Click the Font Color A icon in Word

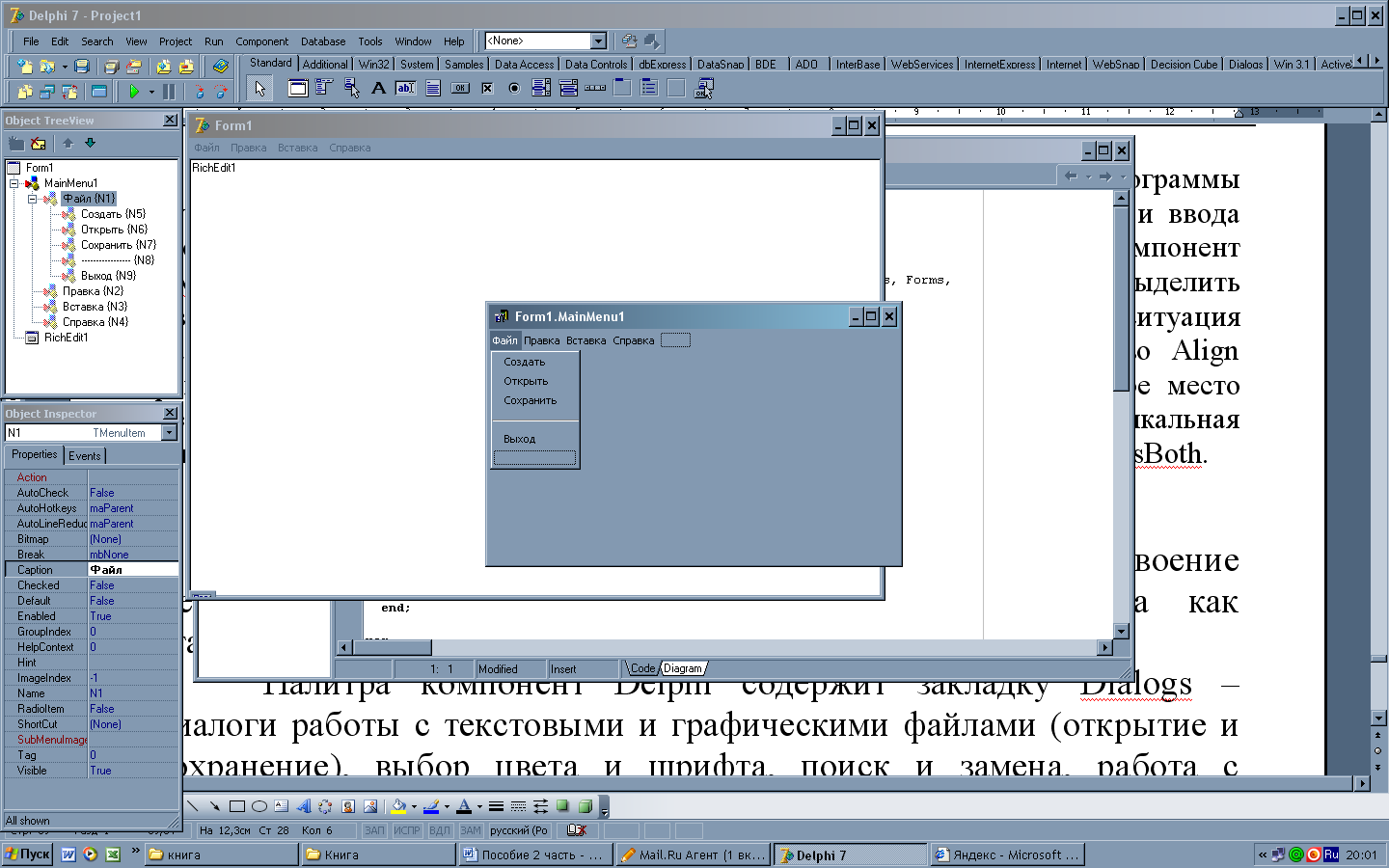[x=464, y=806]
